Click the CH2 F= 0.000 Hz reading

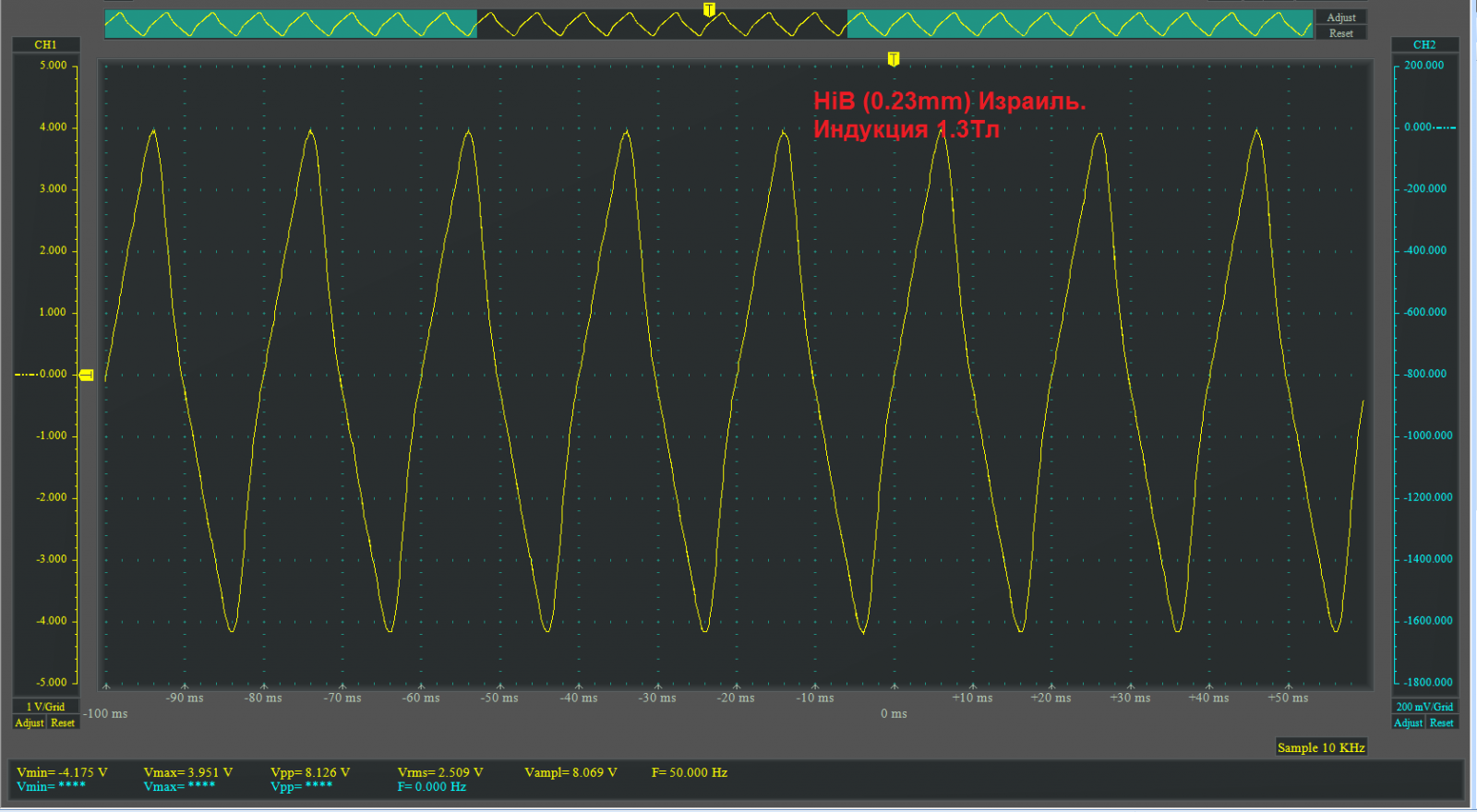point(432,787)
